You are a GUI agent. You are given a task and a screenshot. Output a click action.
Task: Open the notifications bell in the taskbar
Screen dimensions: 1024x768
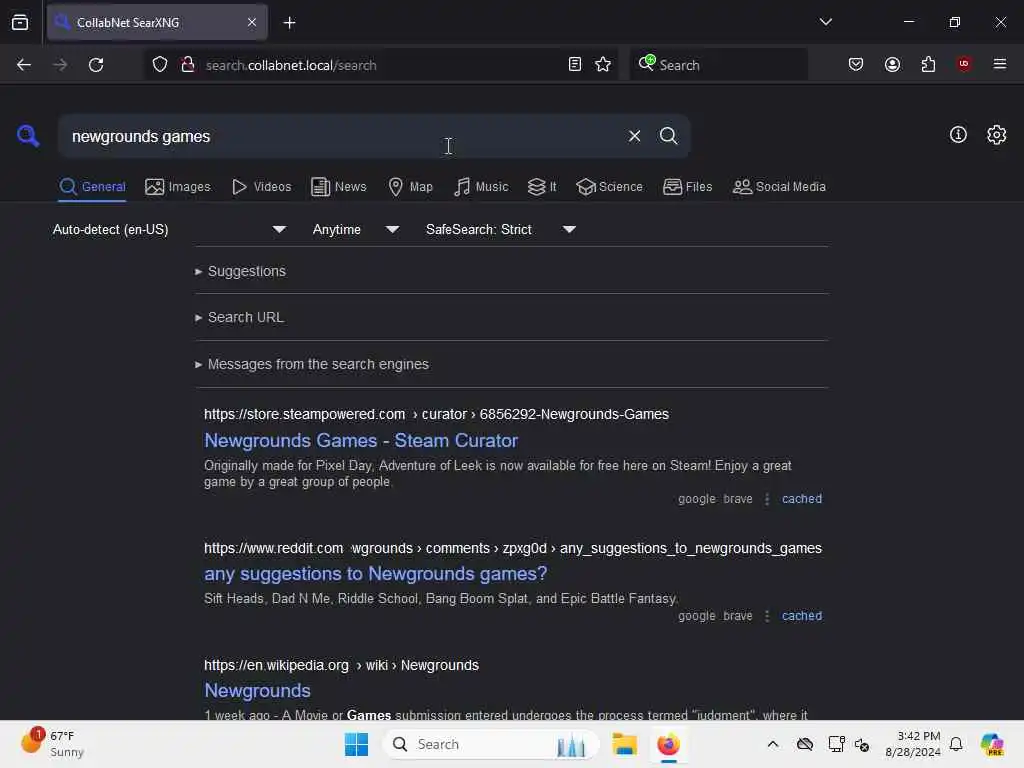[956, 744]
